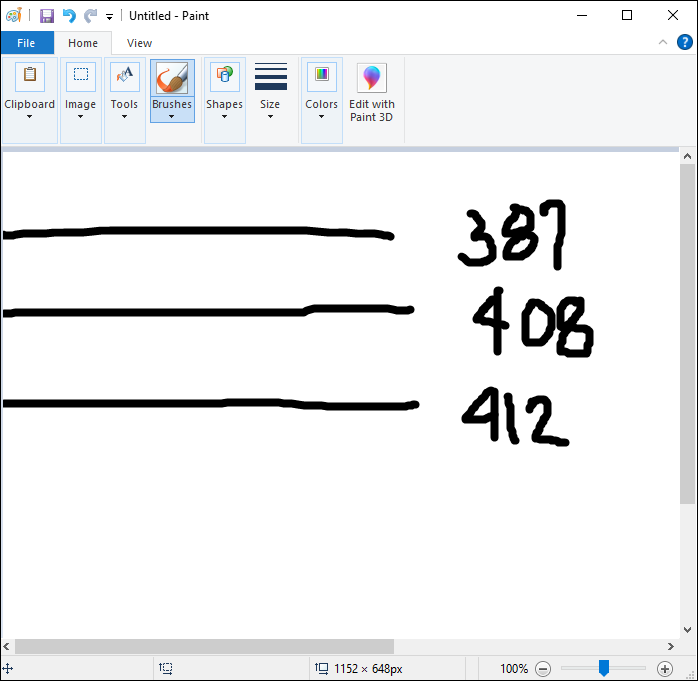Screen dimensions: 698x681
Task: Click the Paint app icon in title bar
Action: (x=14, y=16)
